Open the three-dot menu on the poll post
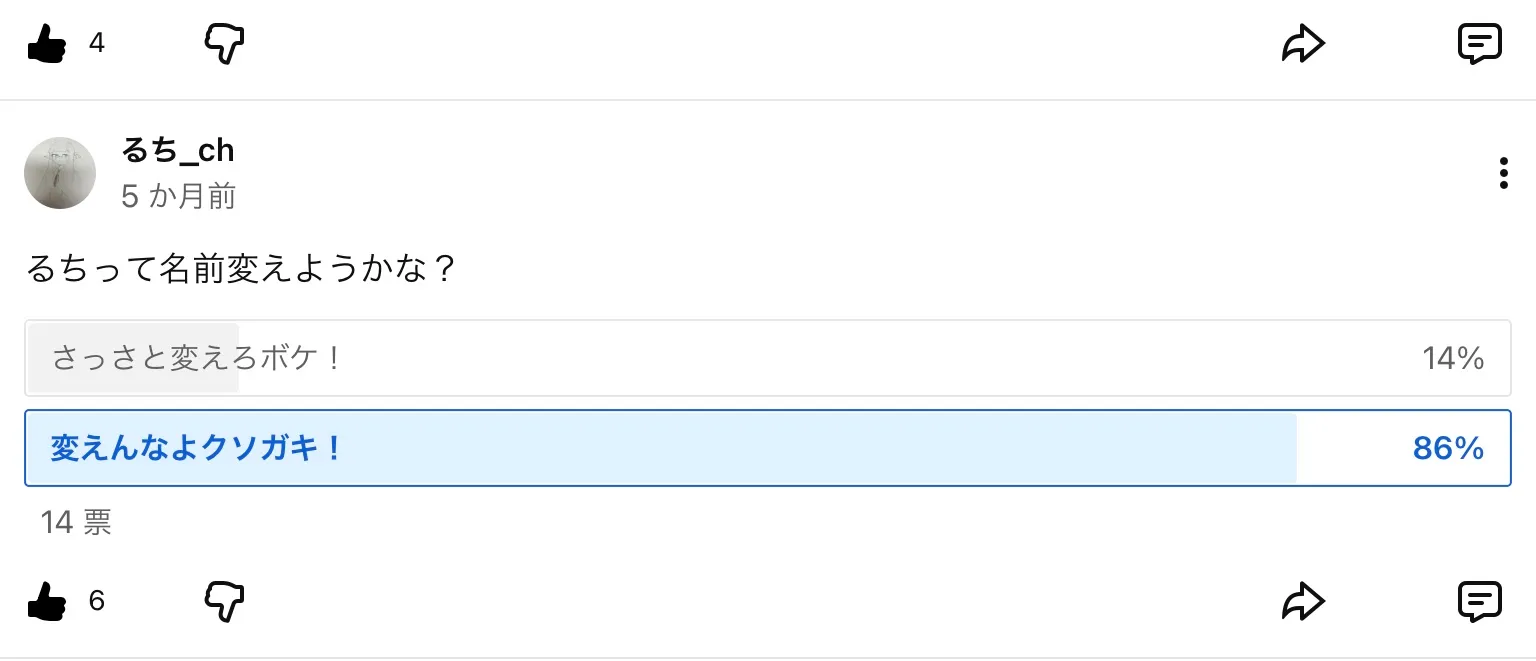 [x=1503, y=173]
